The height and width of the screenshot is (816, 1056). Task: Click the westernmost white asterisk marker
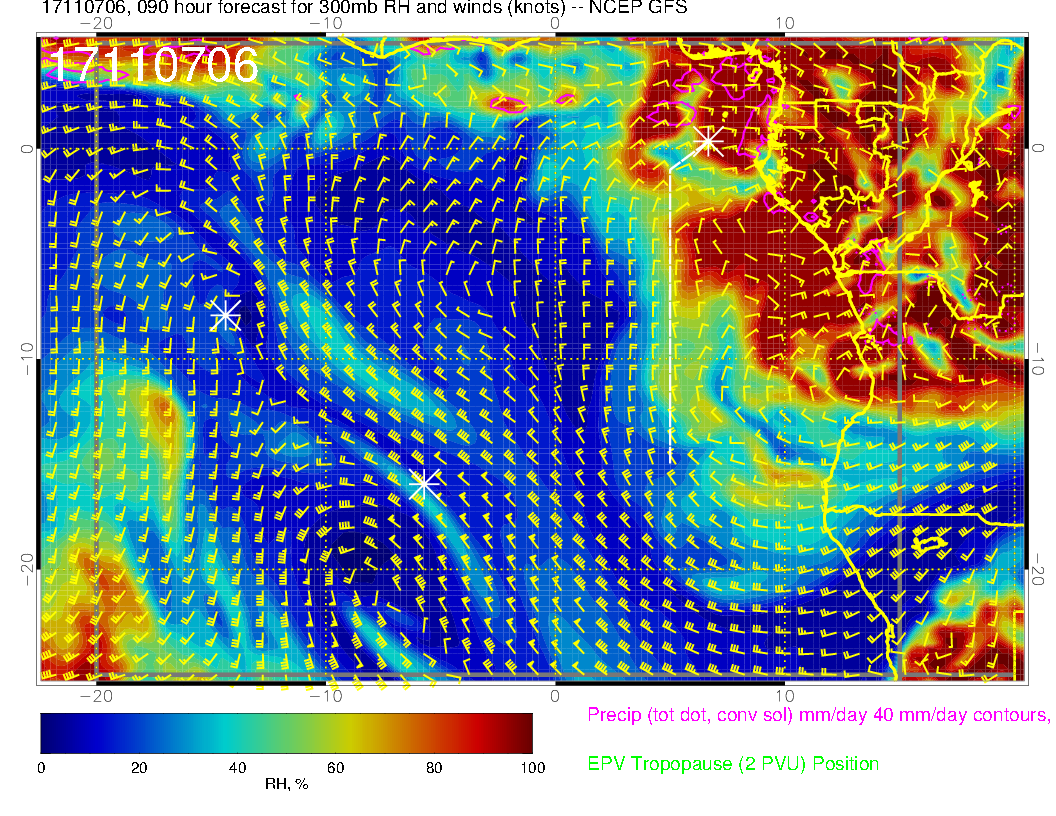pyautogui.click(x=226, y=315)
